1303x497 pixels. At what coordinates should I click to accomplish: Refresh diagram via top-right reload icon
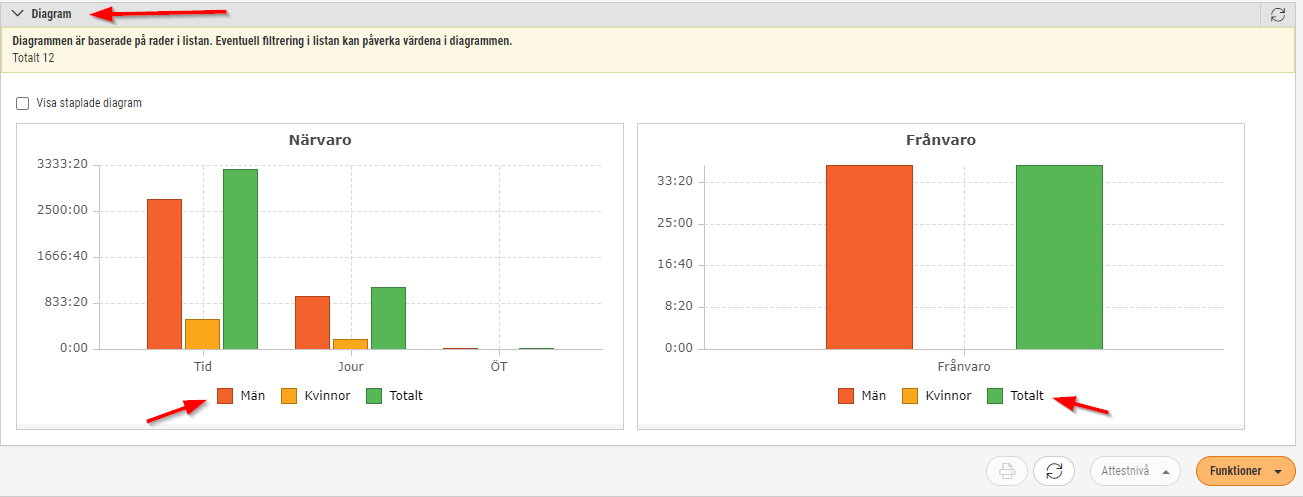pyautogui.click(x=1277, y=14)
